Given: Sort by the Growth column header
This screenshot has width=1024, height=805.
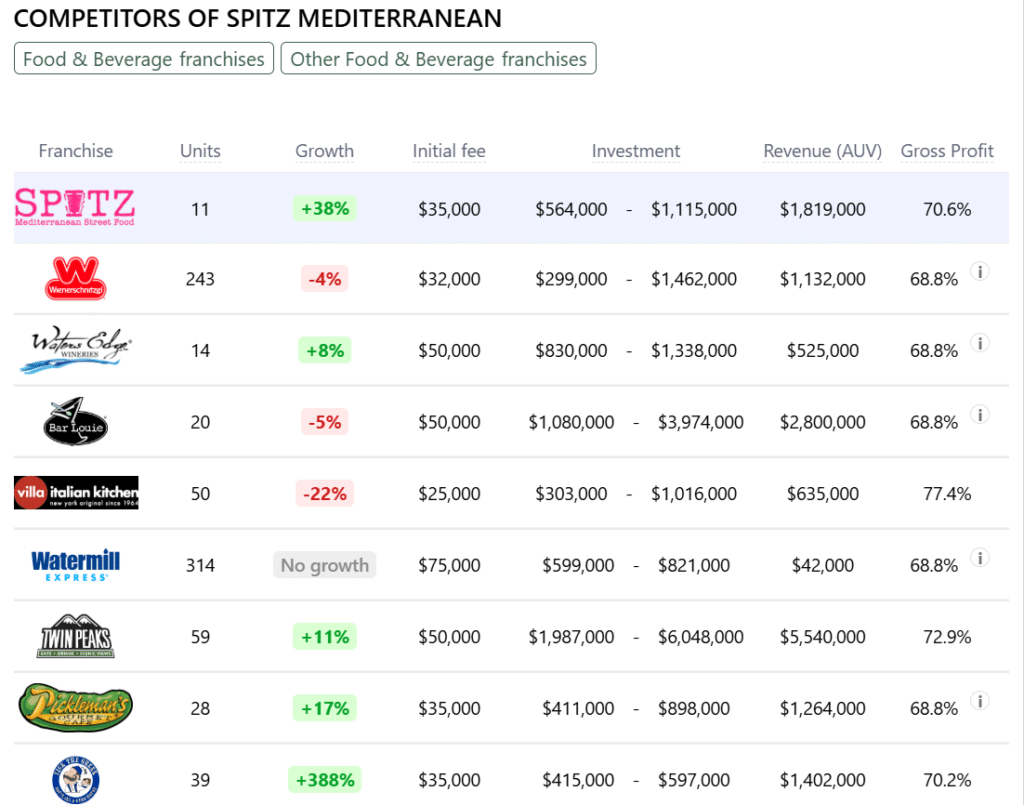Looking at the screenshot, I should click(325, 151).
